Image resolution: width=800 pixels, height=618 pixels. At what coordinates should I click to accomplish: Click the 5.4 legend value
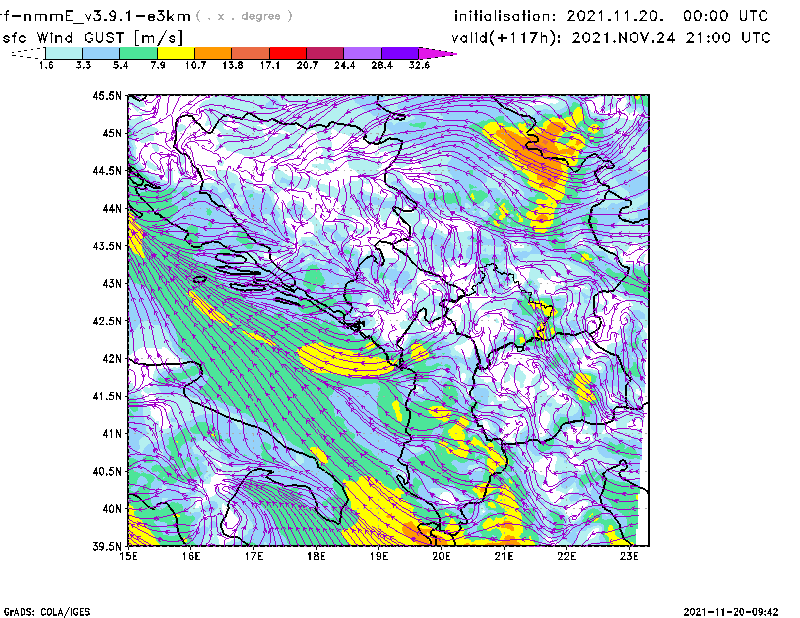(x=120, y=65)
